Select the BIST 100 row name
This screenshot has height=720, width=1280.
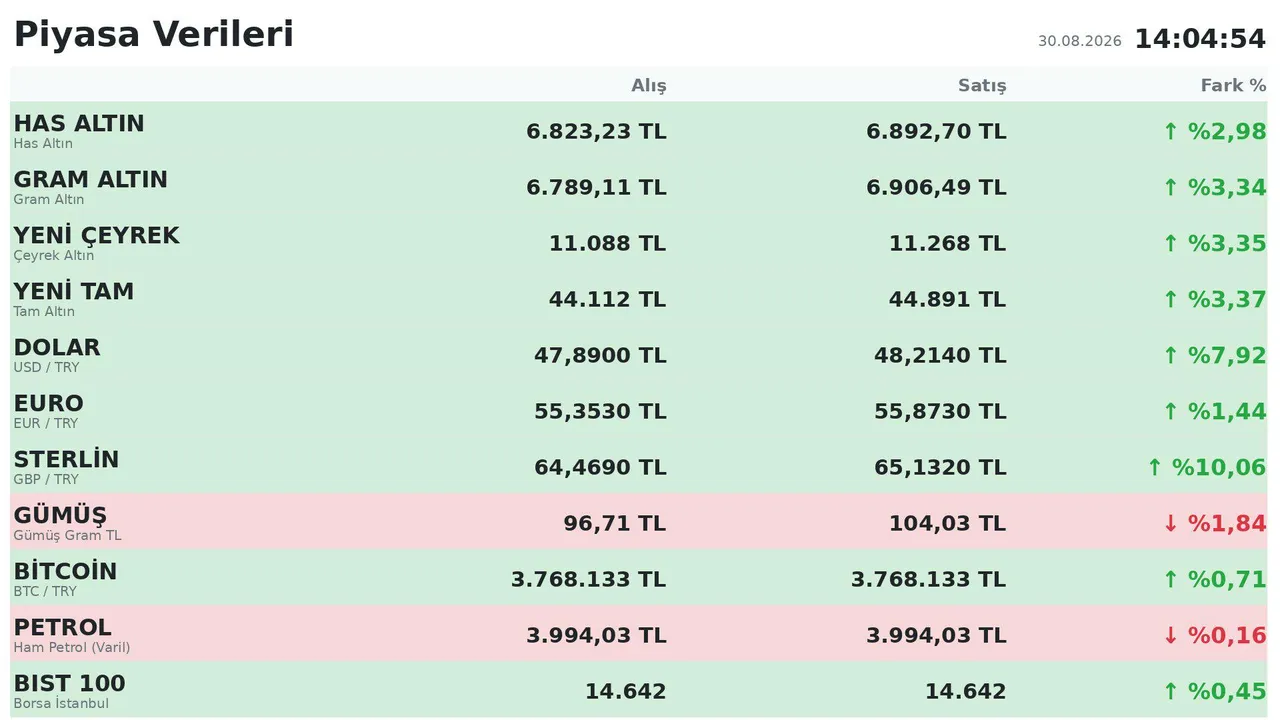[70, 683]
